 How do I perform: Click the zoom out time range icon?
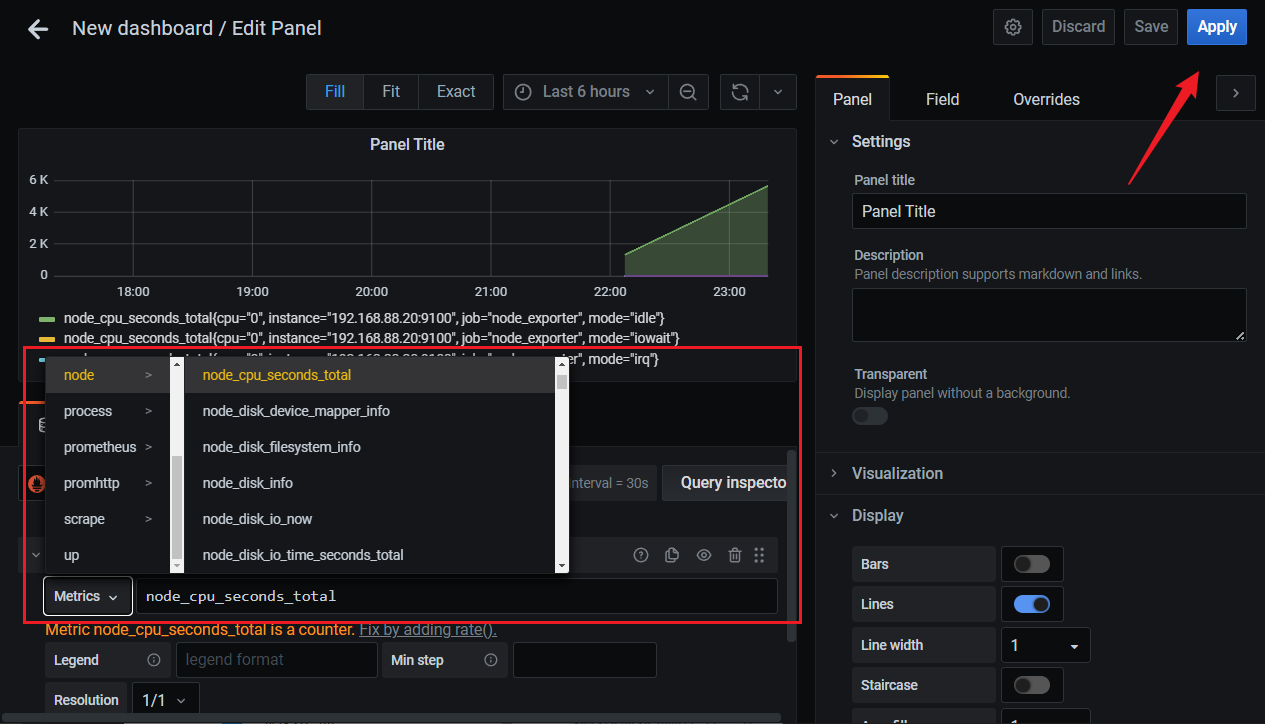(688, 92)
